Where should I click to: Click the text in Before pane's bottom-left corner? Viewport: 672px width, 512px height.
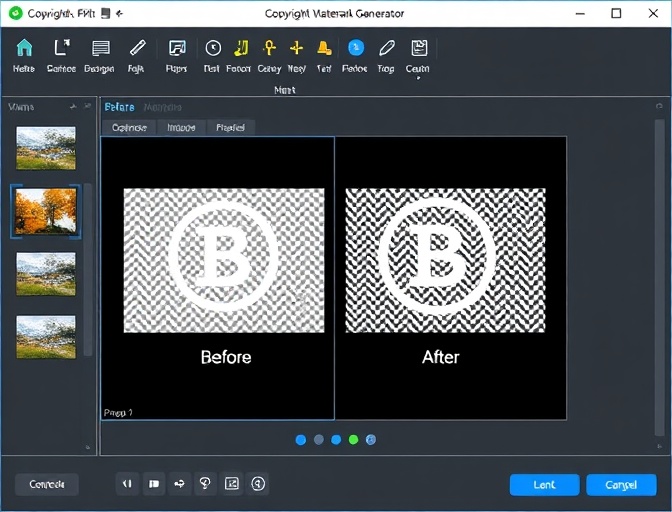(x=118, y=413)
